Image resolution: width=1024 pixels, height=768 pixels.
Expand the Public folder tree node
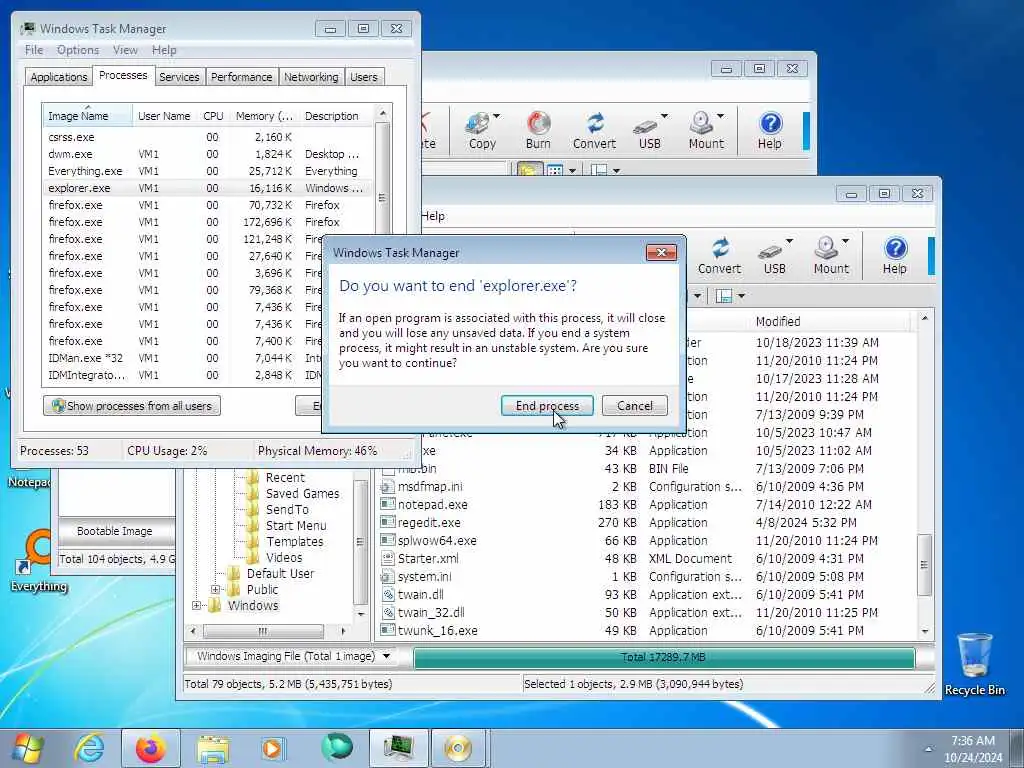[216, 589]
